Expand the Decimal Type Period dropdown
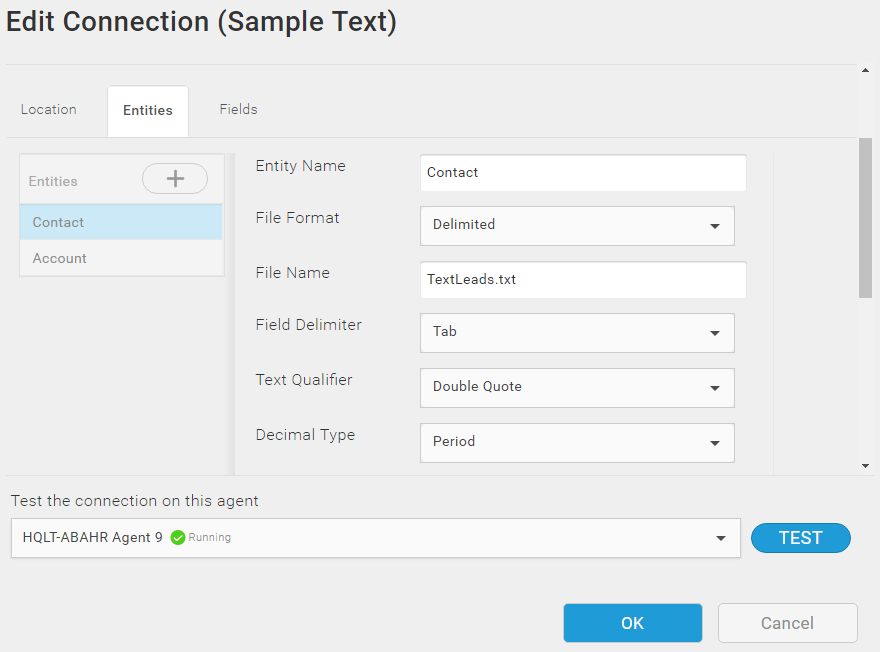 pos(577,443)
